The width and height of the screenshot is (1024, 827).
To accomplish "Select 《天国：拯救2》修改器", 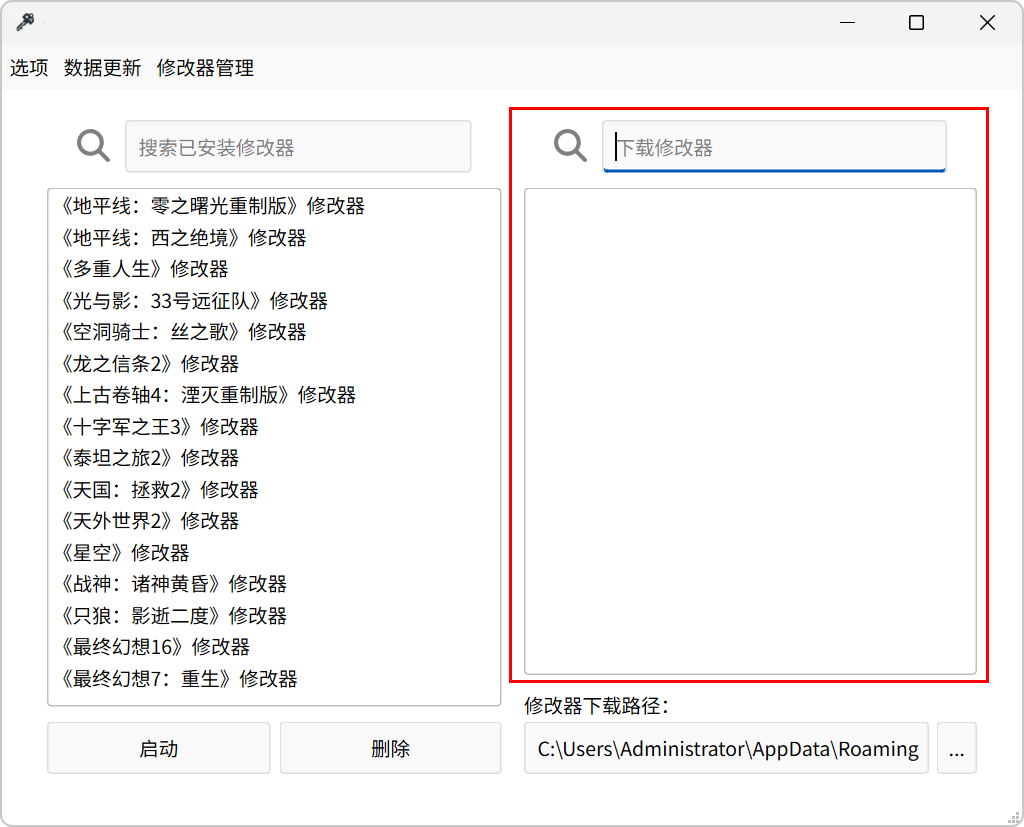I will tap(274, 490).
